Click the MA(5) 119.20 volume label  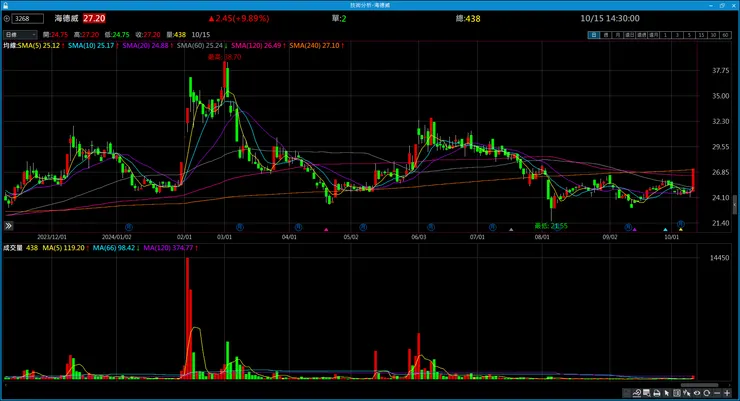click(66, 248)
